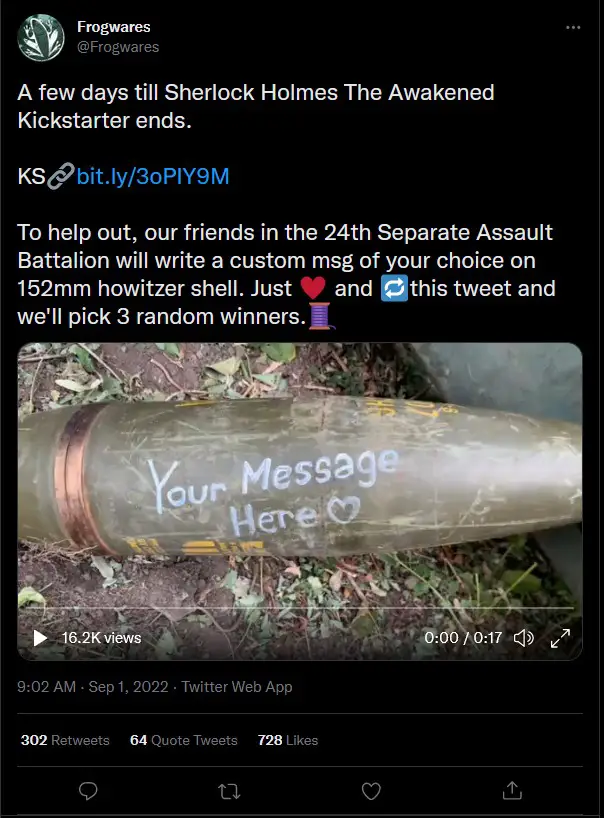View the 302 Retweets list
This screenshot has height=818, width=604.
pyautogui.click(x=65, y=740)
